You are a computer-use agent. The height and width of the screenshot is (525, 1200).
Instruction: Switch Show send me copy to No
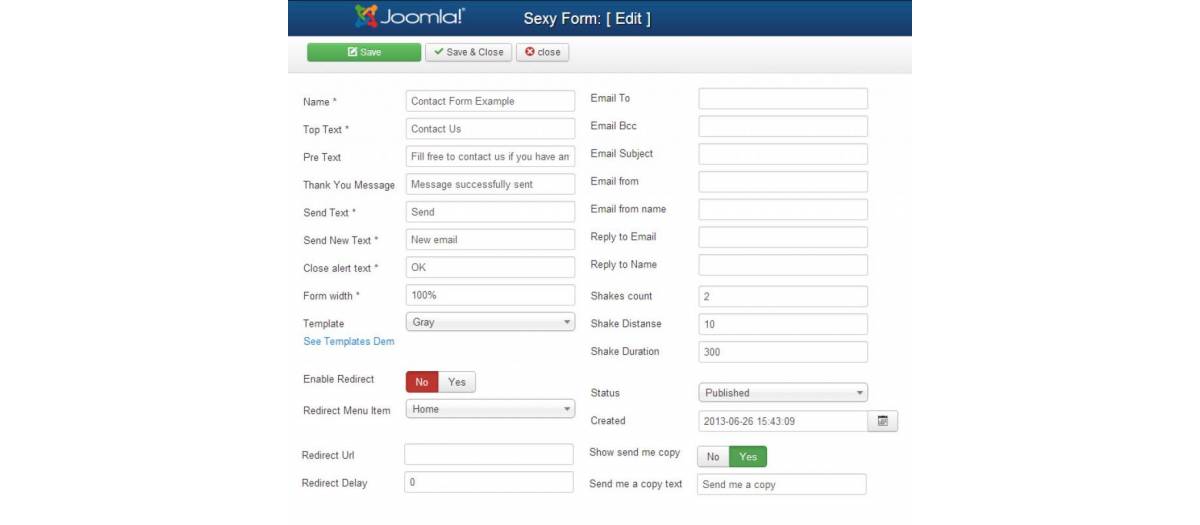[x=713, y=457]
